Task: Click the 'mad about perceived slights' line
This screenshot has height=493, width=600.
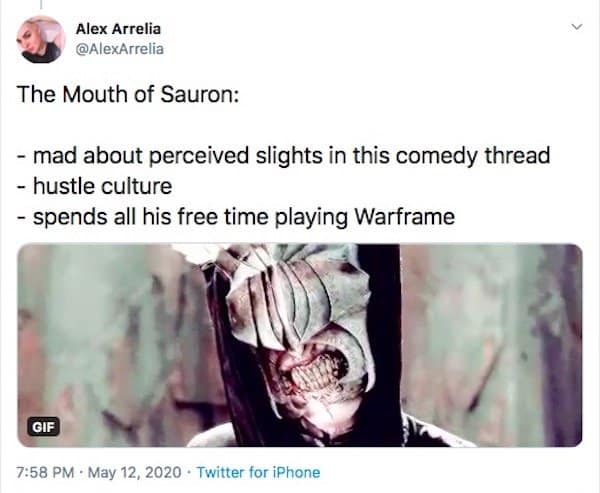Action: (x=284, y=155)
